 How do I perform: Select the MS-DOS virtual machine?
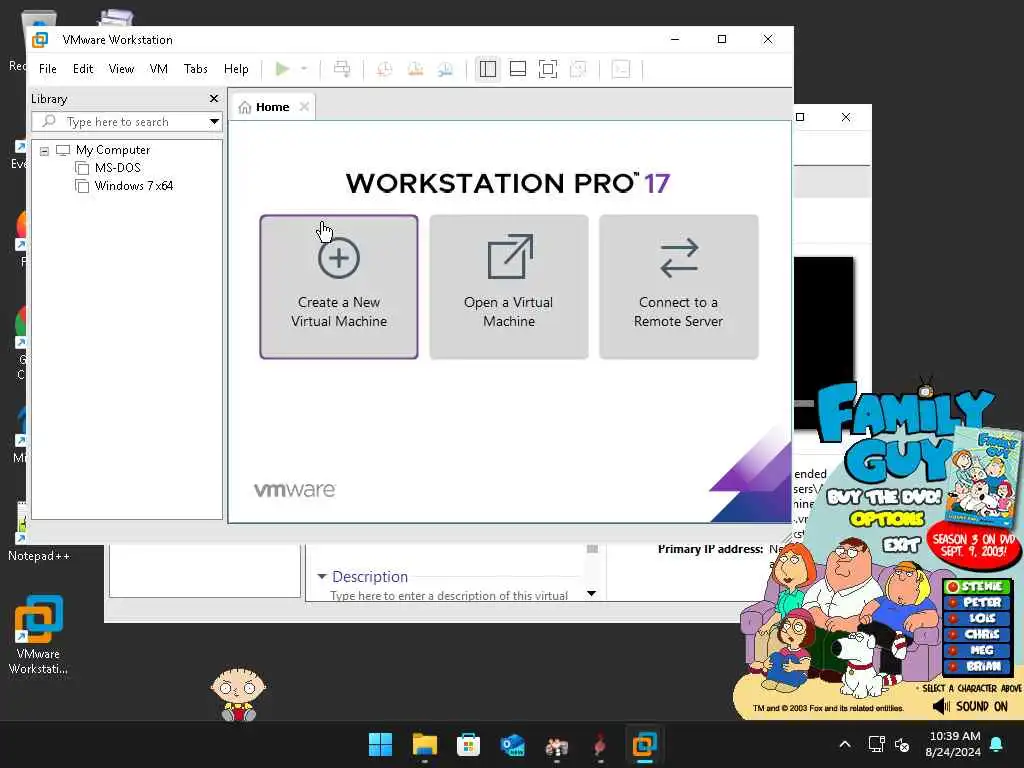pos(118,168)
